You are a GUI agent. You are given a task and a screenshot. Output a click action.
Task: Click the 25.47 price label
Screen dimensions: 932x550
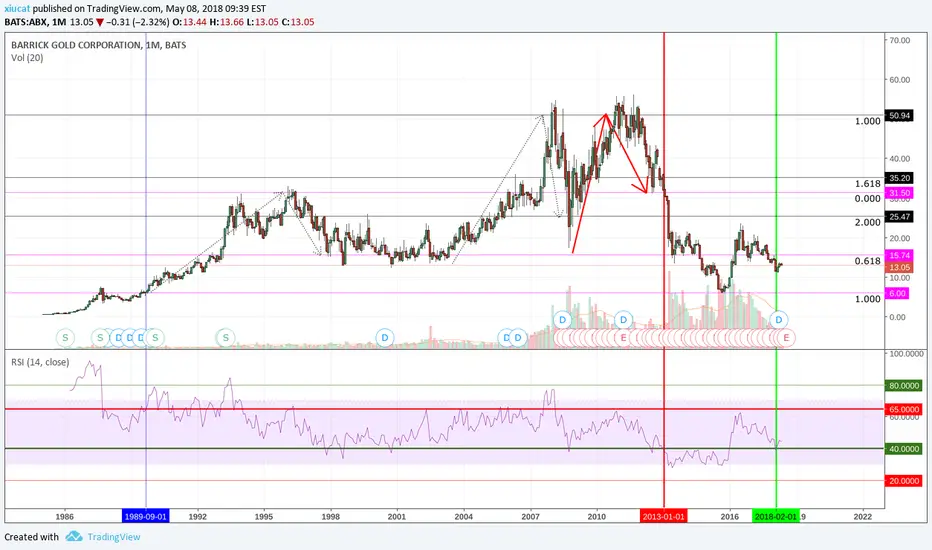899,216
